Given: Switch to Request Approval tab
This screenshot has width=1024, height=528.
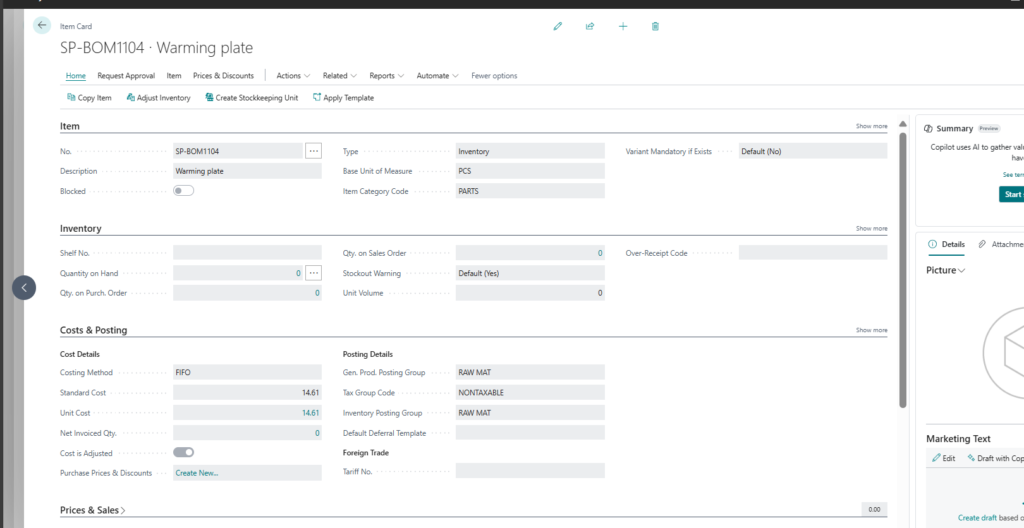Looking at the screenshot, I should pyautogui.click(x=126, y=76).
